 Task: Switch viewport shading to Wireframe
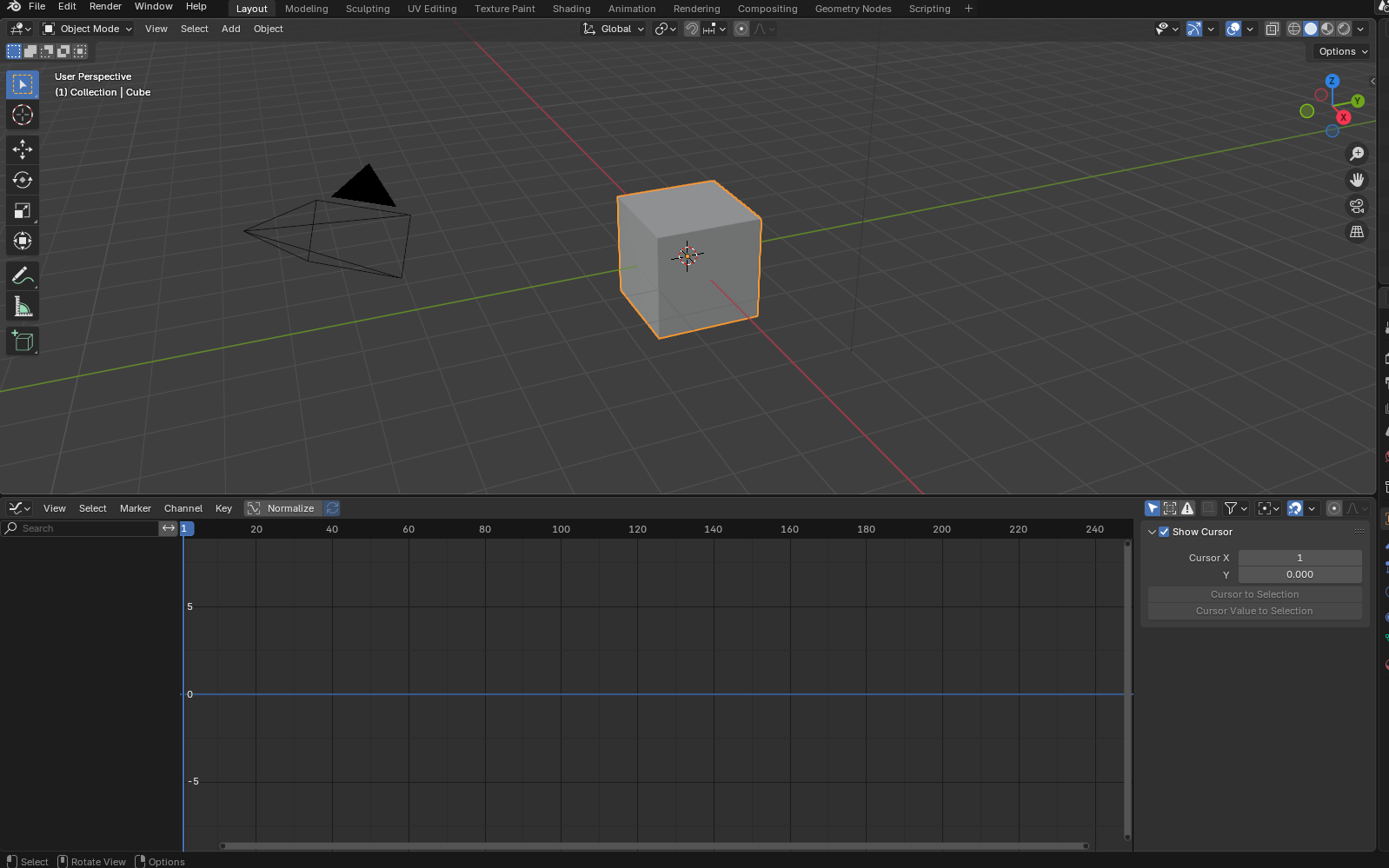coord(1294,29)
